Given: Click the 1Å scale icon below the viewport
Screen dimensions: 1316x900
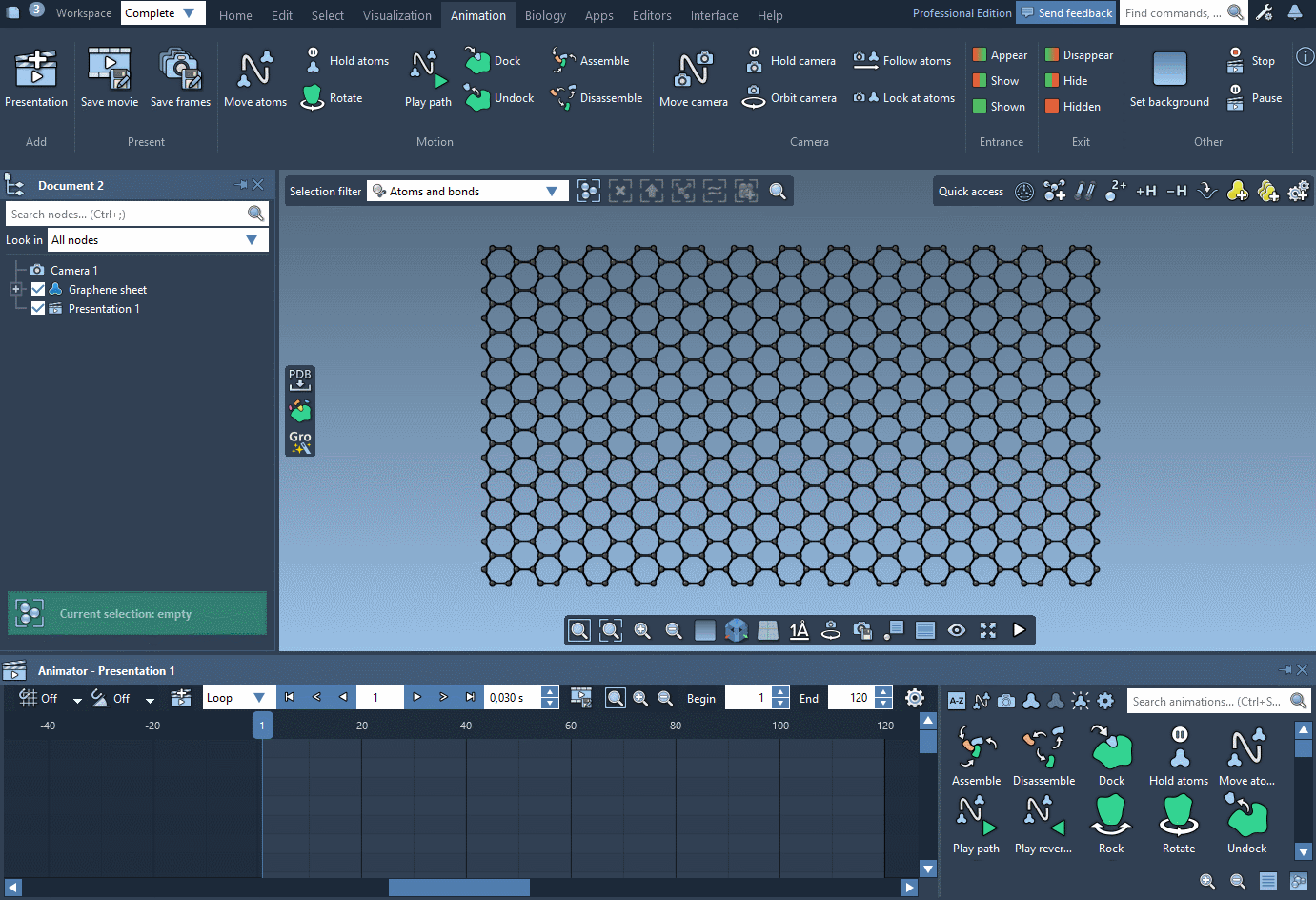Looking at the screenshot, I should (x=799, y=630).
